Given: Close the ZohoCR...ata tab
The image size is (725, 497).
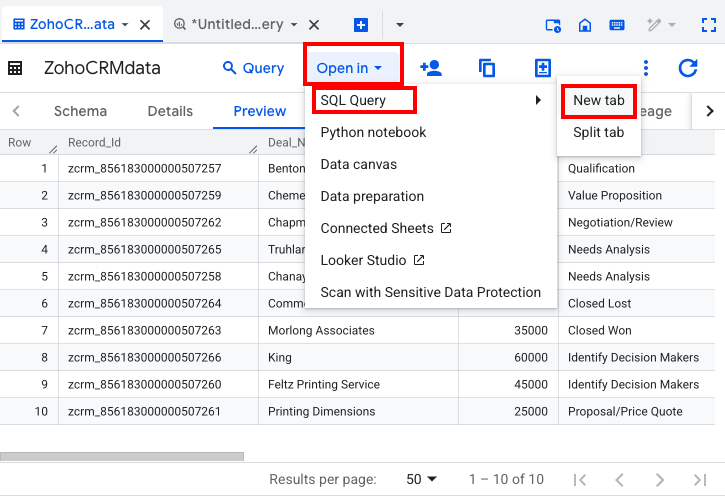Looking at the screenshot, I should [145, 25].
